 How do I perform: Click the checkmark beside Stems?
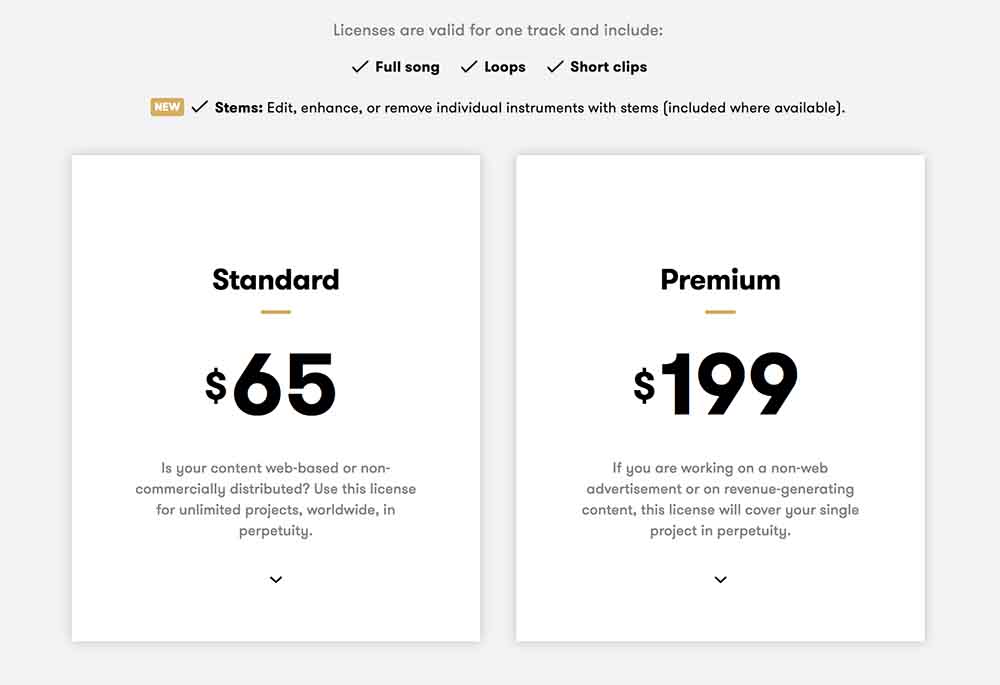click(x=200, y=107)
